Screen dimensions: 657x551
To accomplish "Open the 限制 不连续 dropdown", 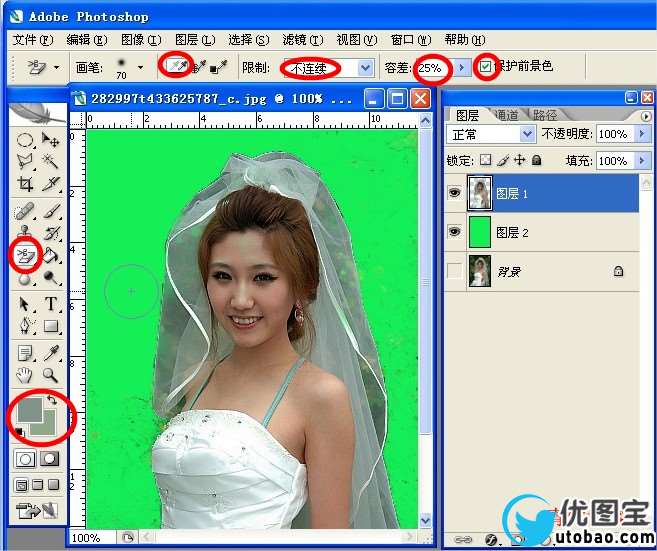I will [365, 68].
